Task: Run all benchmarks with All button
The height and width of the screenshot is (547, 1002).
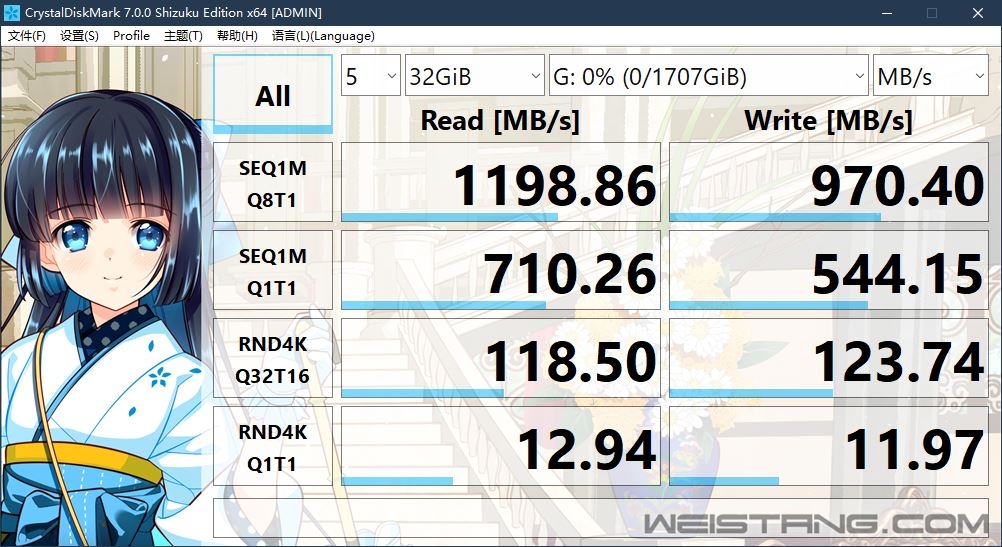Action: pyautogui.click(x=273, y=95)
